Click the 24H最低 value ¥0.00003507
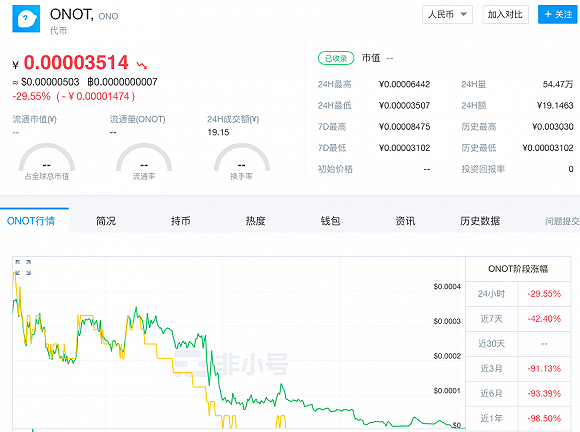This screenshot has height=432, width=580. pos(404,105)
